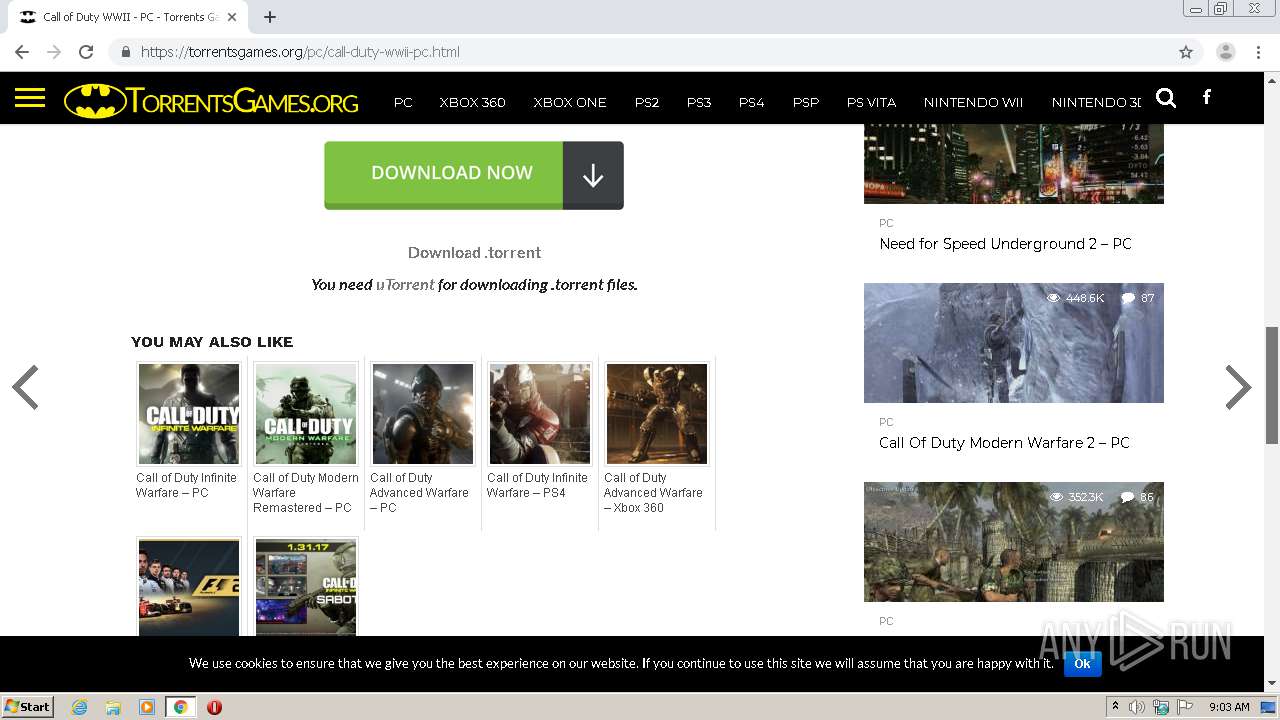Click the red stop-sign taskbar icon
Screen dimensions: 1280x720
214,707
